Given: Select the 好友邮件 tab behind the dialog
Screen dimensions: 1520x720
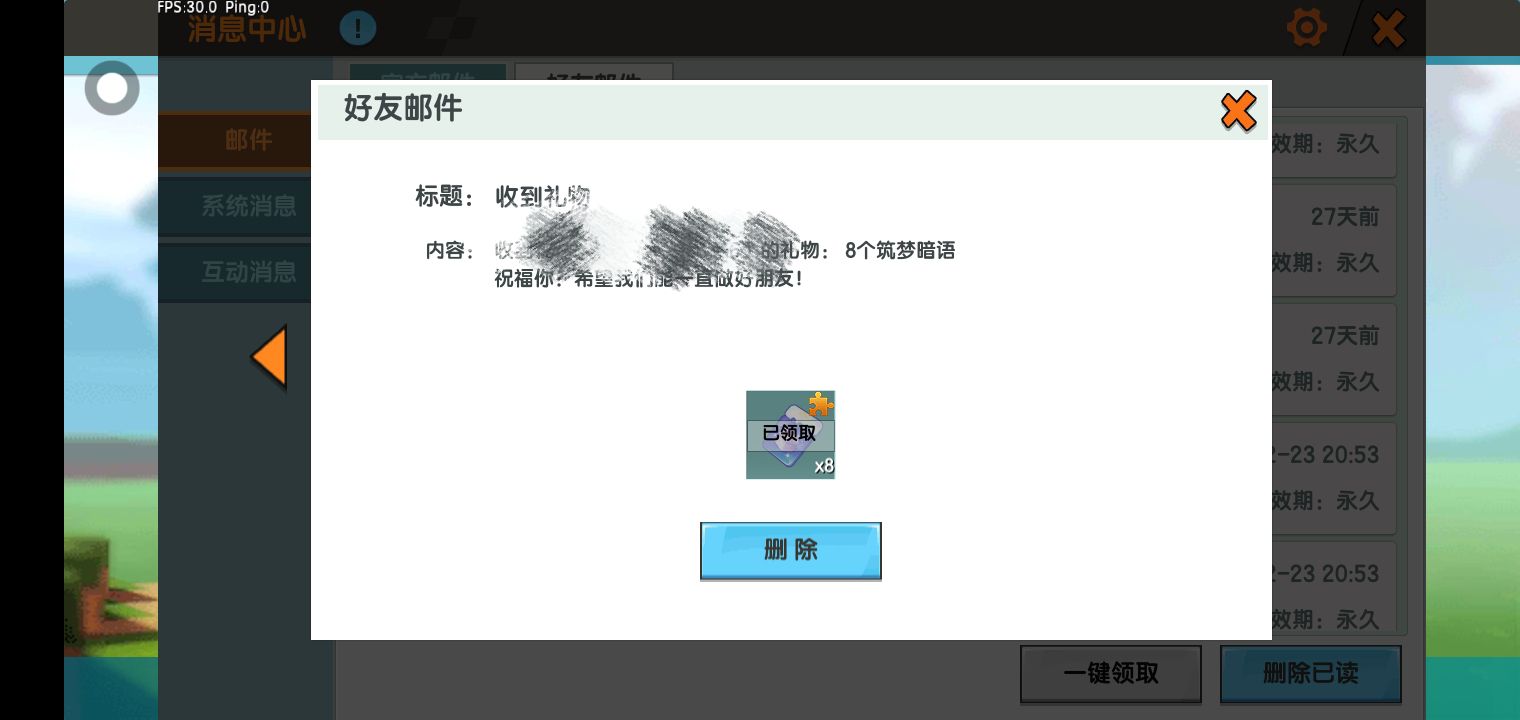Looking at the screenshot, I should click(x=594, y=72).
